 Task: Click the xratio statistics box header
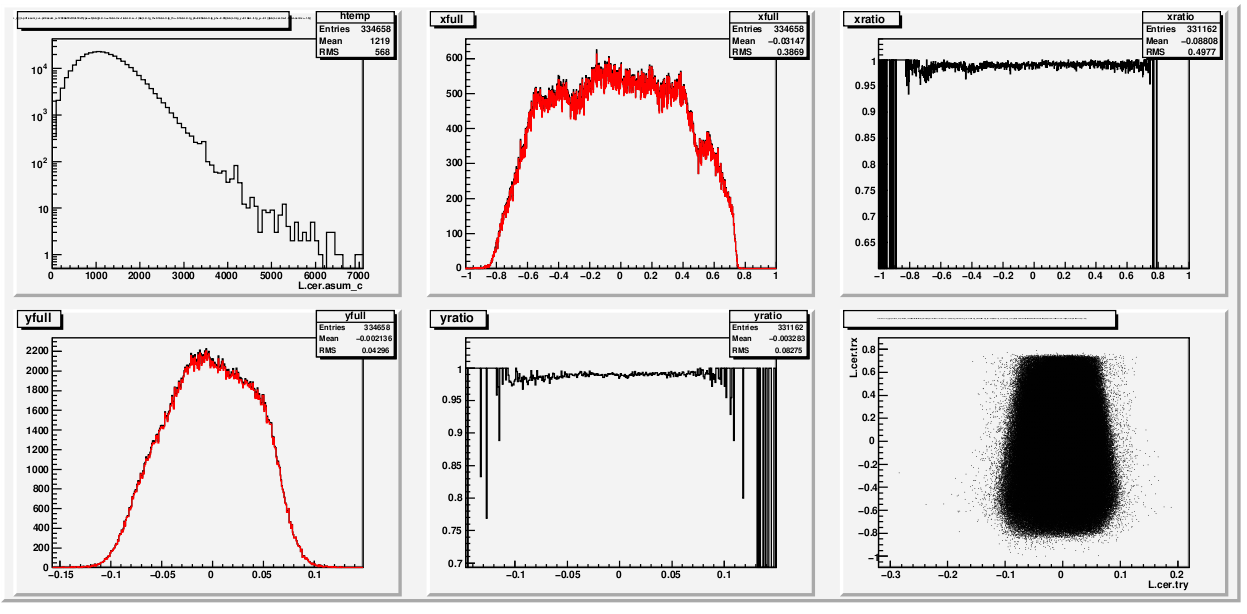[x=1182, y=16]
